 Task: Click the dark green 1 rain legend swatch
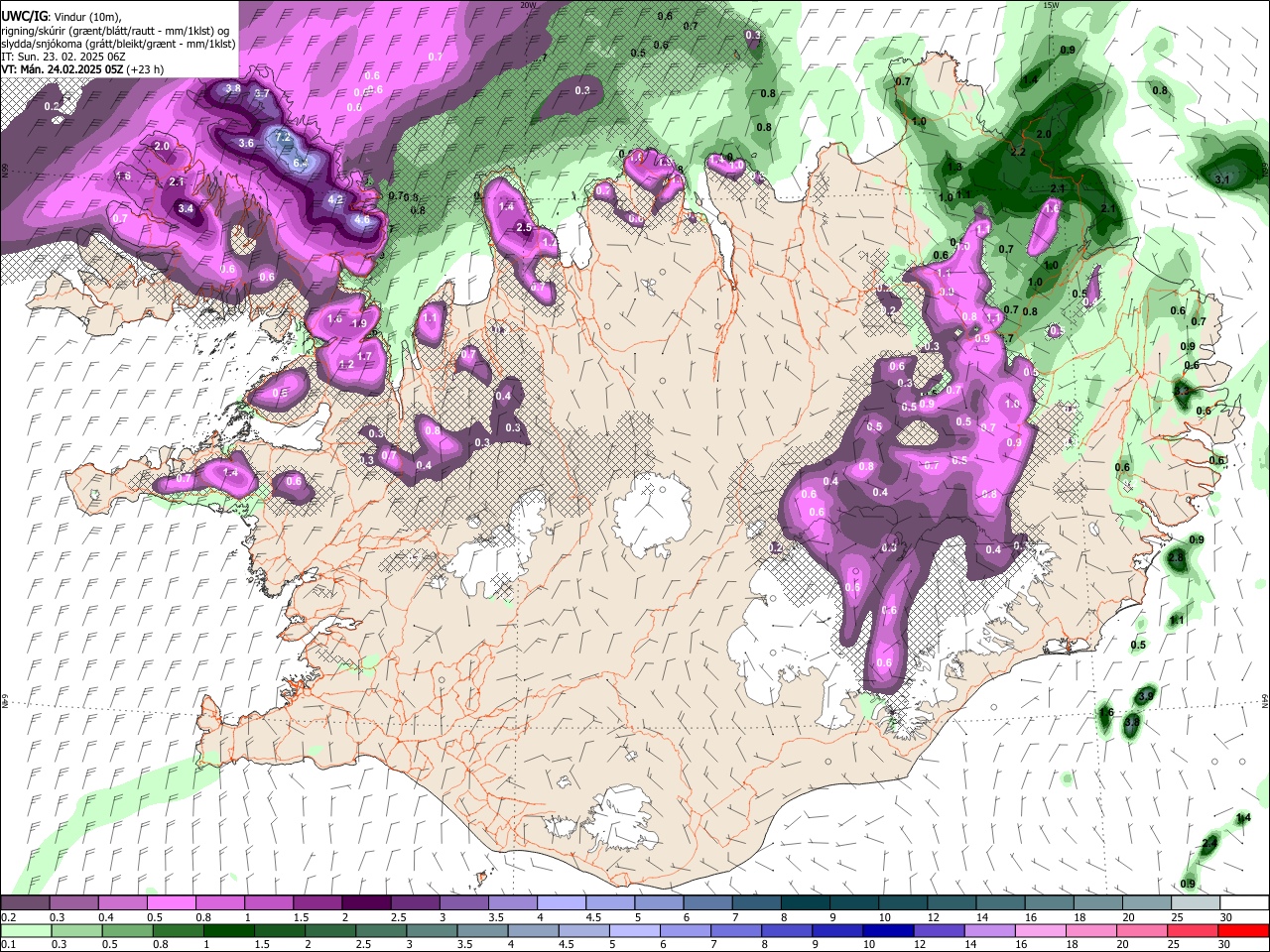pos(229,931)
